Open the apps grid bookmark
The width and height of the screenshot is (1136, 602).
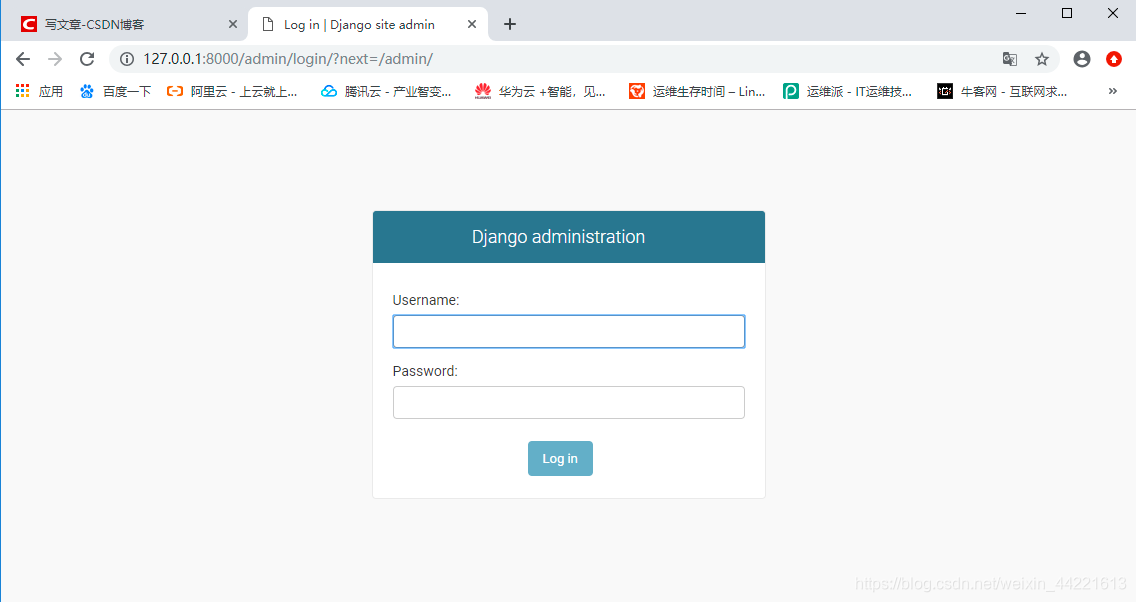click(x=40, y=91)
